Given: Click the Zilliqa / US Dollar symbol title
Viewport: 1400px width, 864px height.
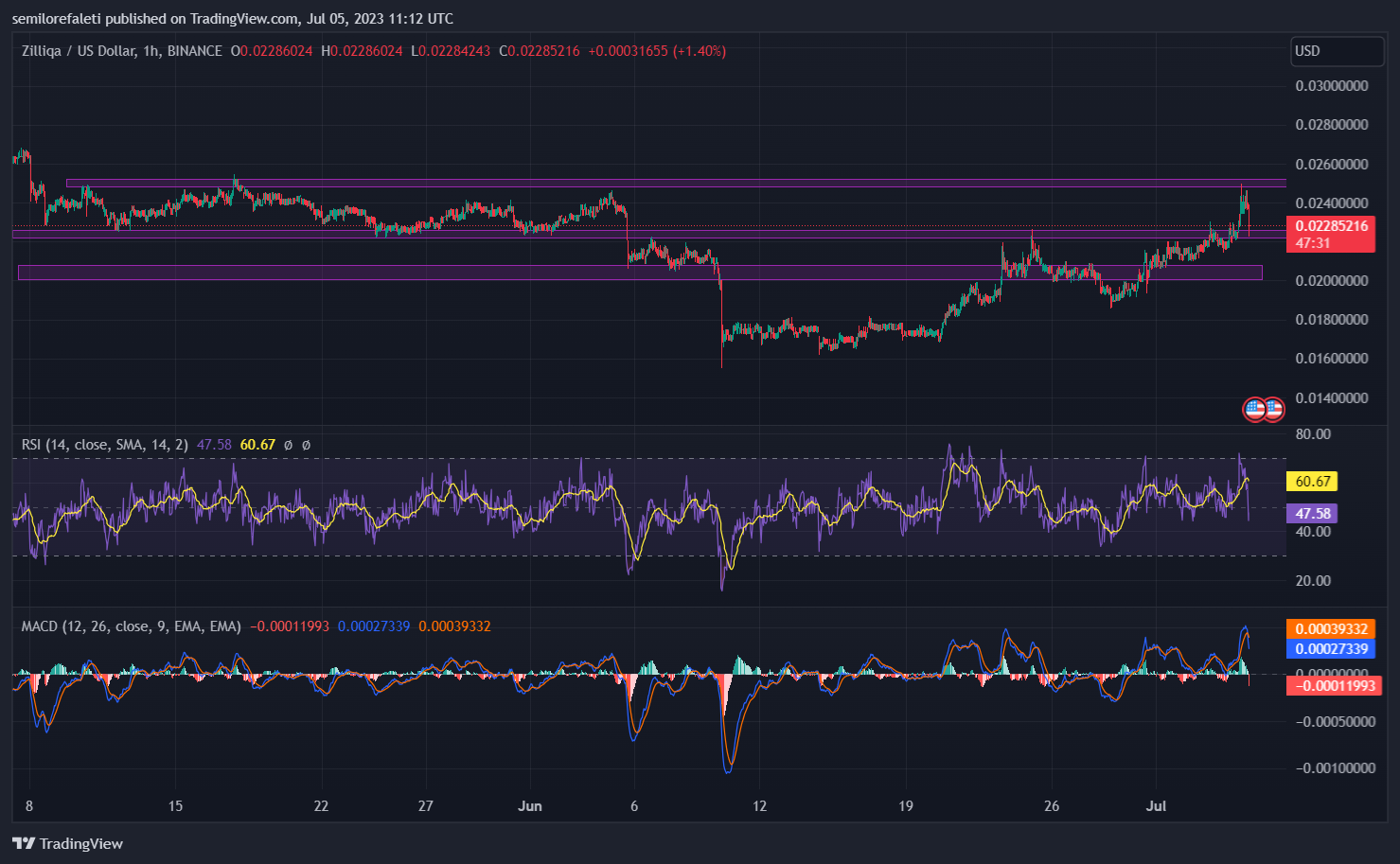Looking at the screenshot, I should click(122, 51).
